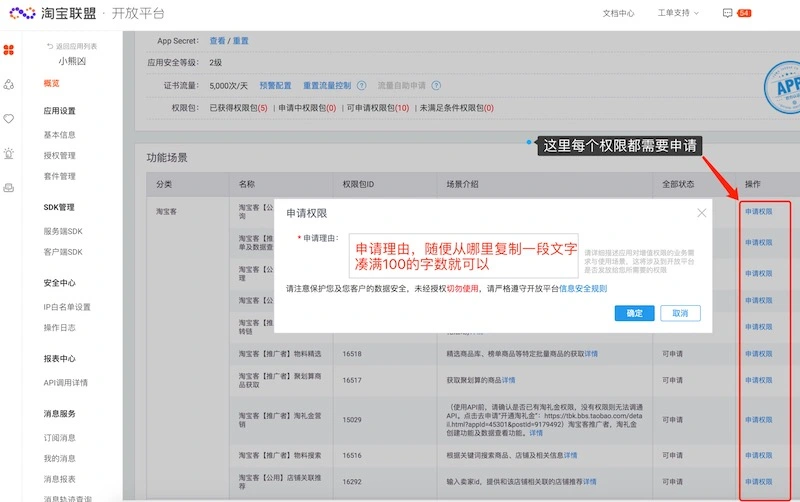800x502 pixels.
Task: Open the message bubble icon in header
Action: [x=728, y=13]
